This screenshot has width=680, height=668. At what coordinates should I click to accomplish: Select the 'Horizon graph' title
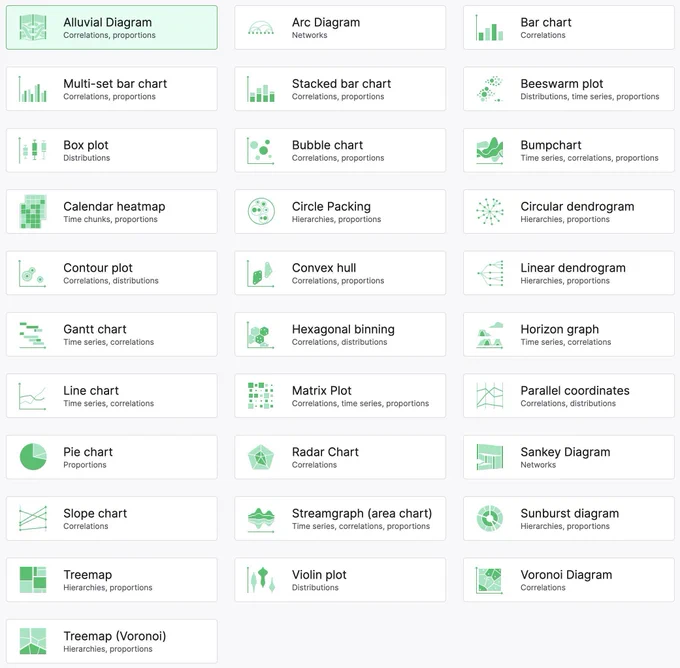click(x=559, y=329)
